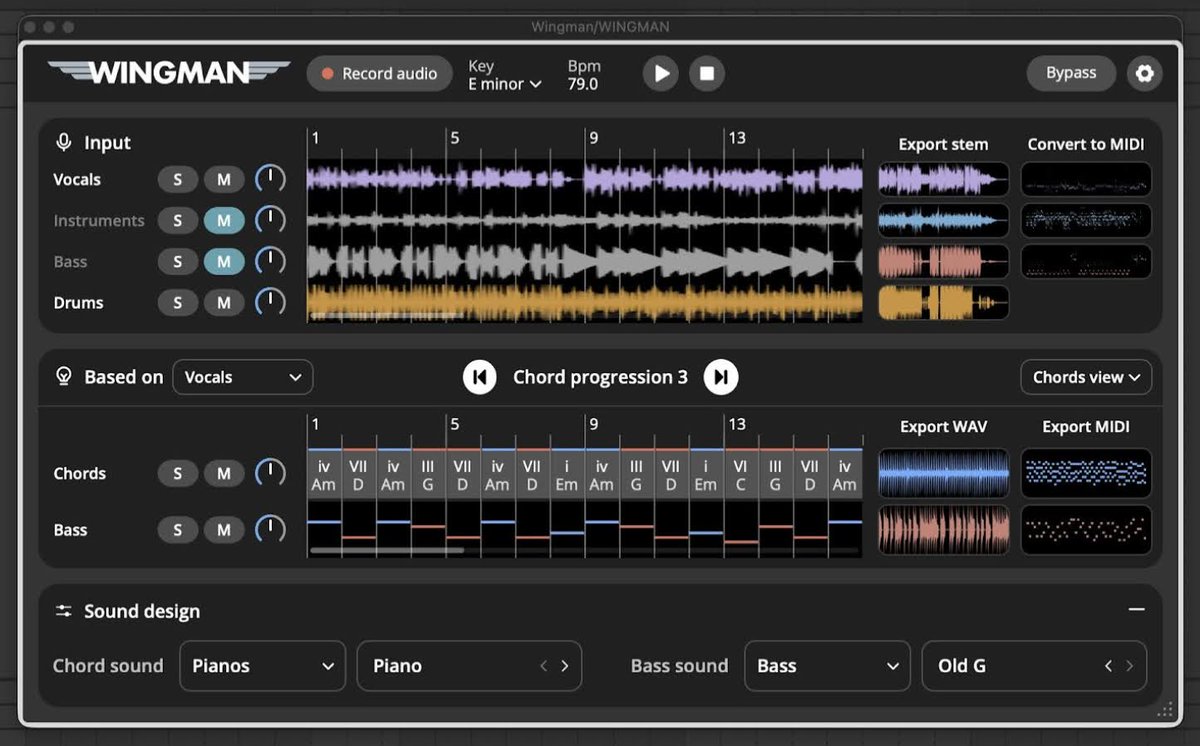Image resolution: width=1200 pixels, height=746 pixels.
Task: Open the Key E minor dropdown
Action: click(x=505, y=84)
